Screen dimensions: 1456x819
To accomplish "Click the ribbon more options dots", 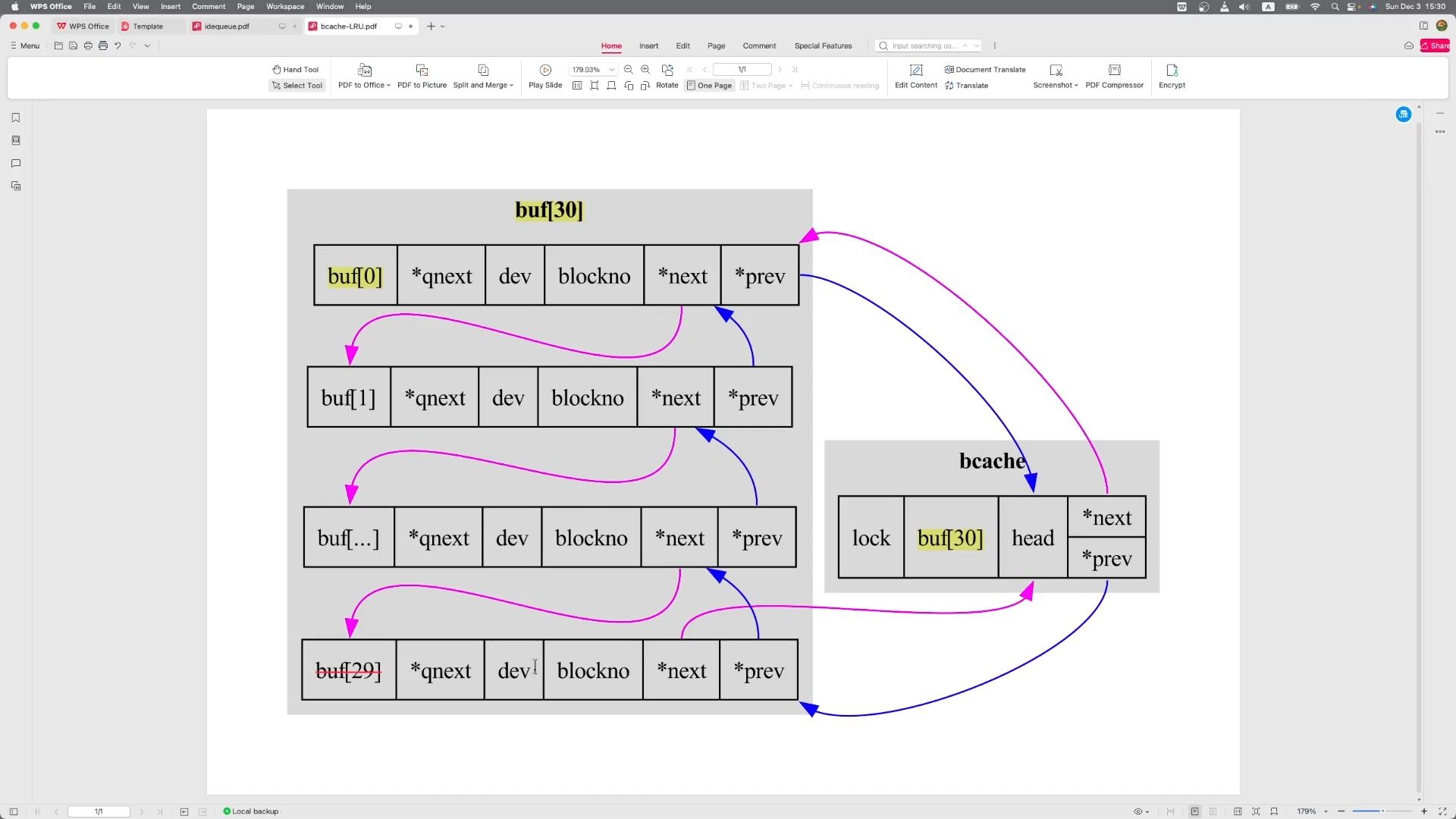I will click(x=995, y=46).
